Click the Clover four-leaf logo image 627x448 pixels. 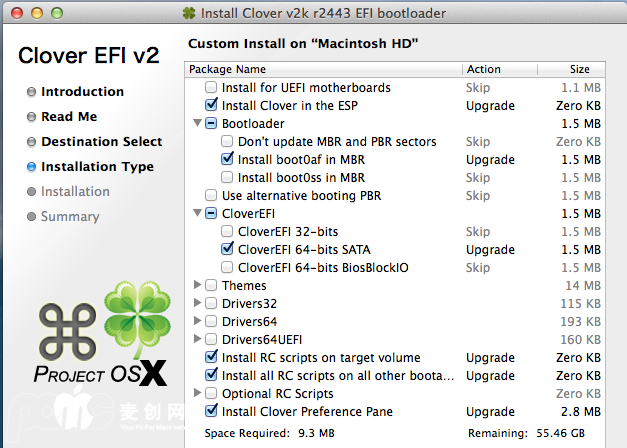[137, 321]
